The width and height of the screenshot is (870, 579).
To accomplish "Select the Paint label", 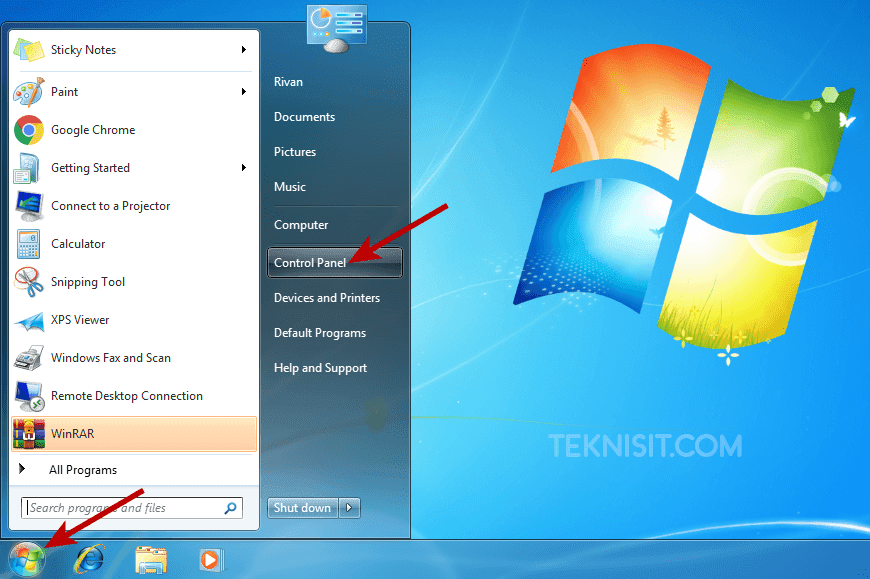I will click(x=64, y=92).
